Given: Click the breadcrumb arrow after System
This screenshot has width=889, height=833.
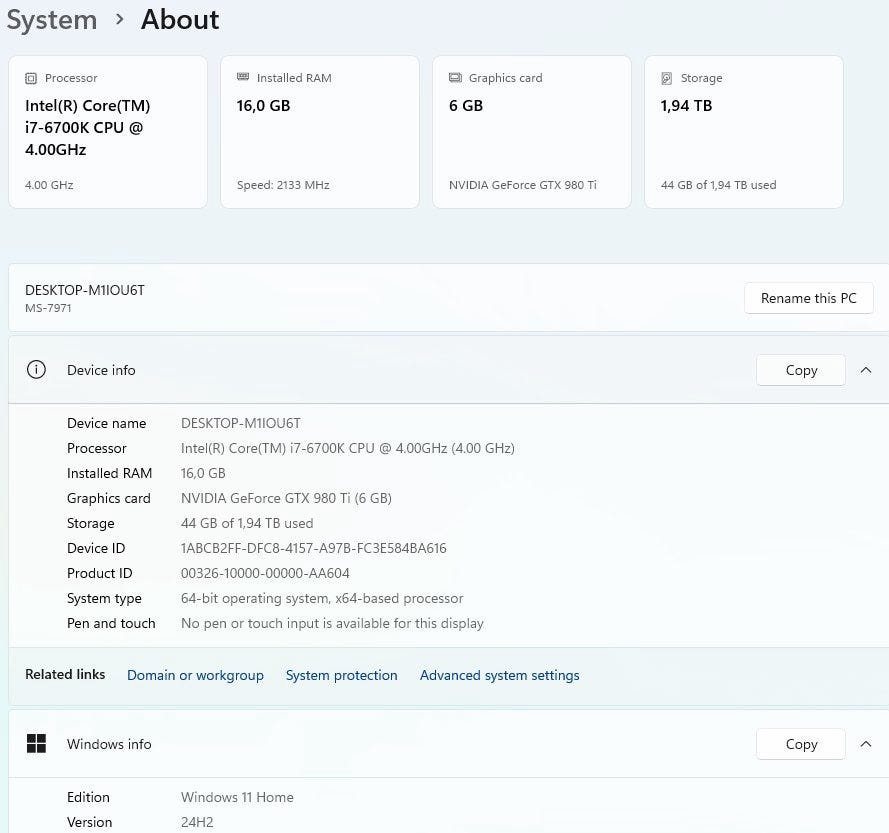Looking at the screenshot, I should click(x=119, y=20).
